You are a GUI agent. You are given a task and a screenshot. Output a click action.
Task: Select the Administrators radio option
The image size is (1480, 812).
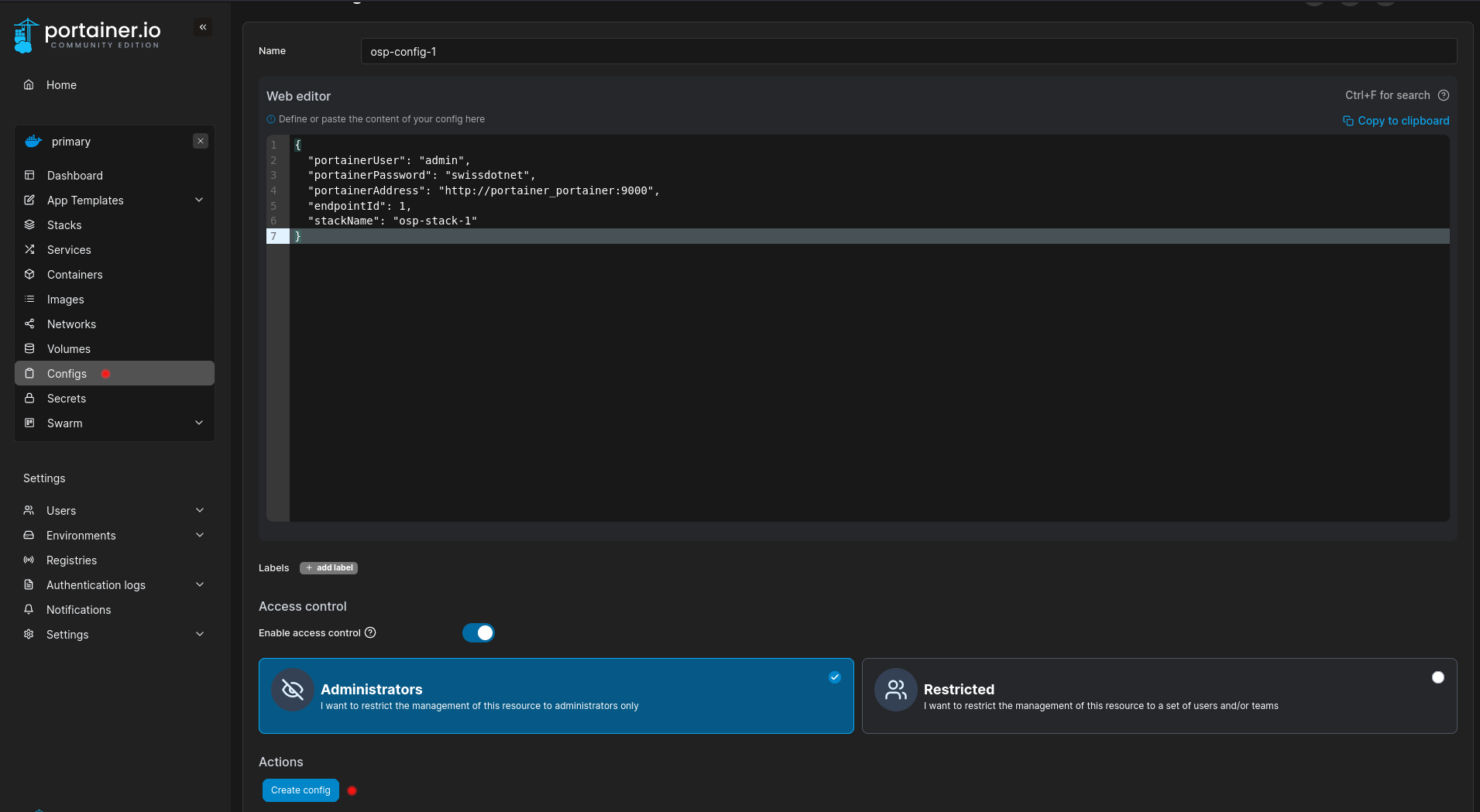pos(835,677)
